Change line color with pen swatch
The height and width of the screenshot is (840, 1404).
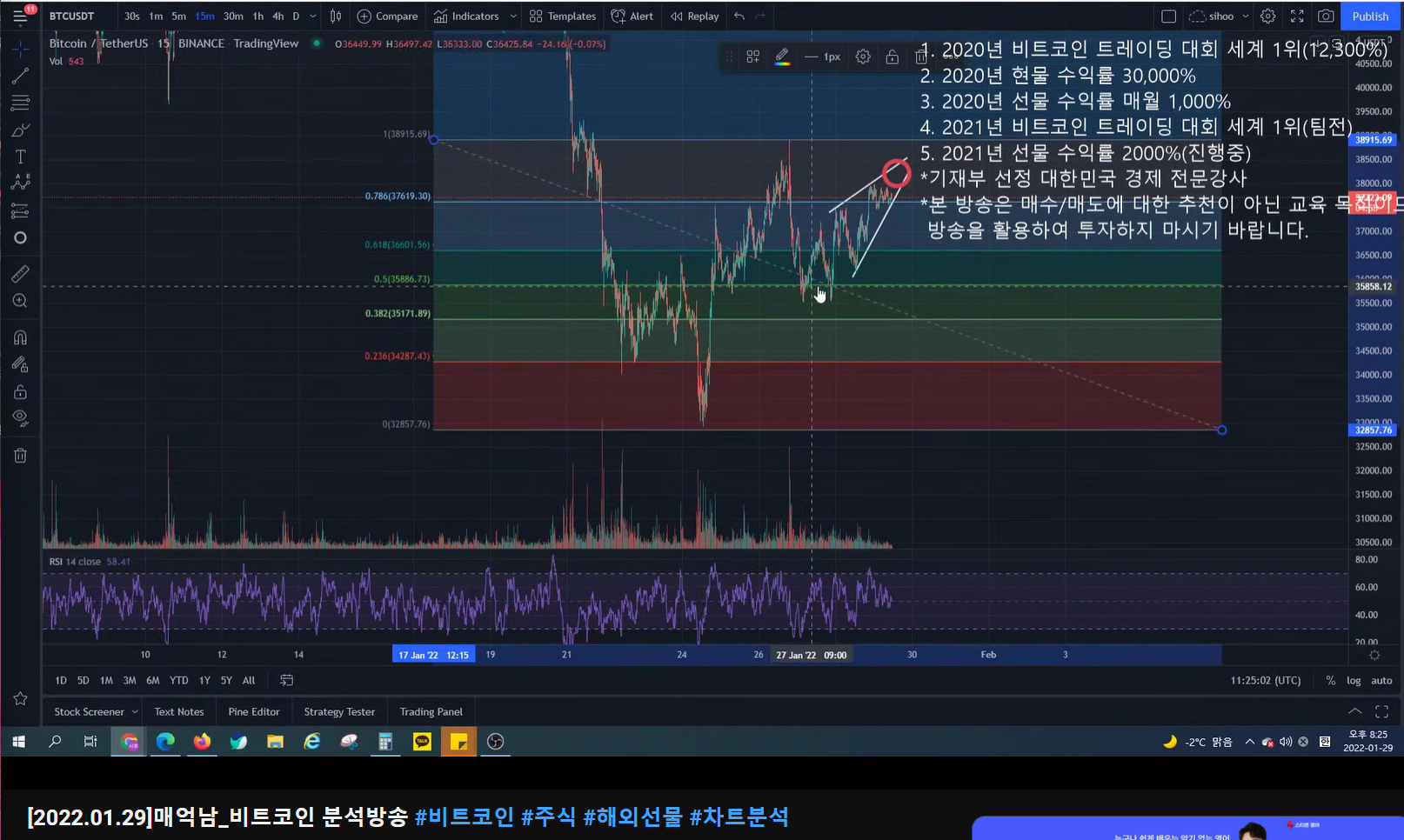click(x=782, y=57)
